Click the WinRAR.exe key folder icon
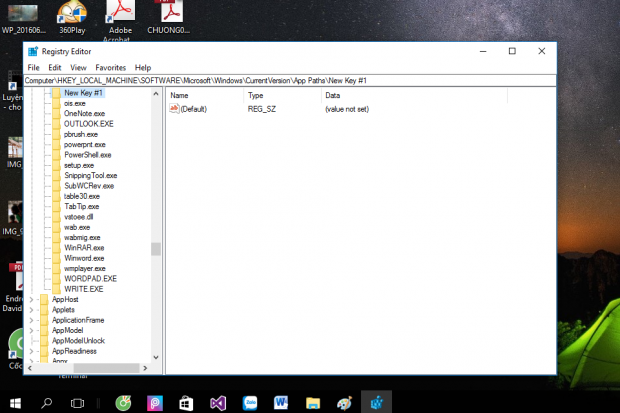The image size is (620, 413). (56, 247)
